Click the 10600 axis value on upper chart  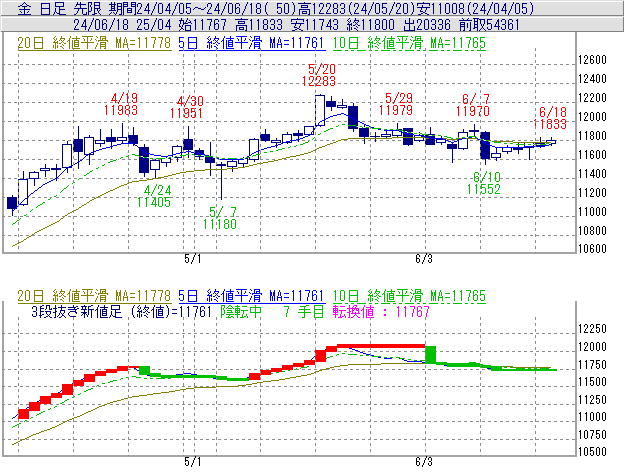coord(592,249)
